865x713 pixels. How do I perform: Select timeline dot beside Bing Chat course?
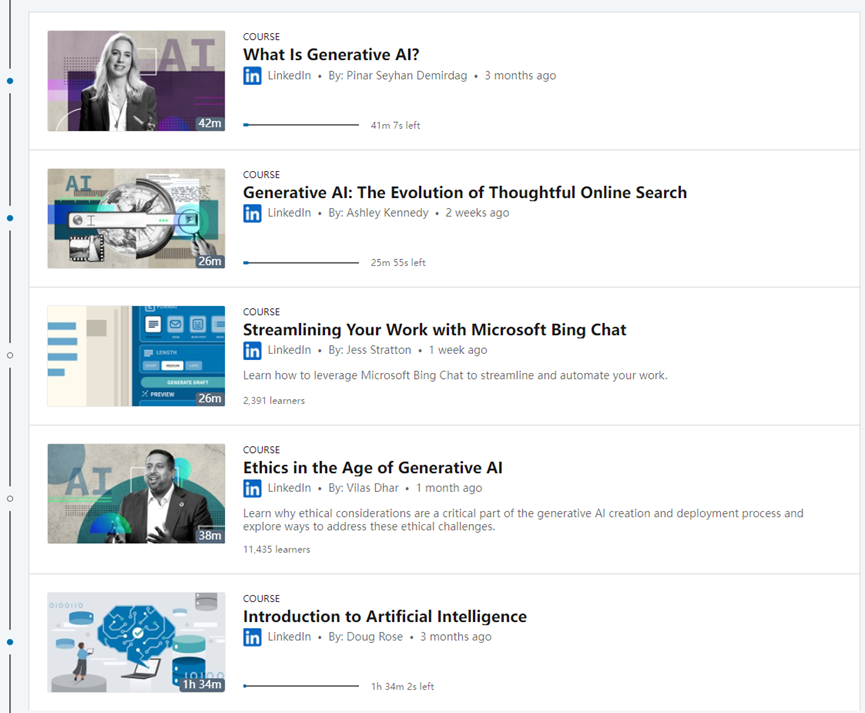pyautogui.click(x=10, y=355)
